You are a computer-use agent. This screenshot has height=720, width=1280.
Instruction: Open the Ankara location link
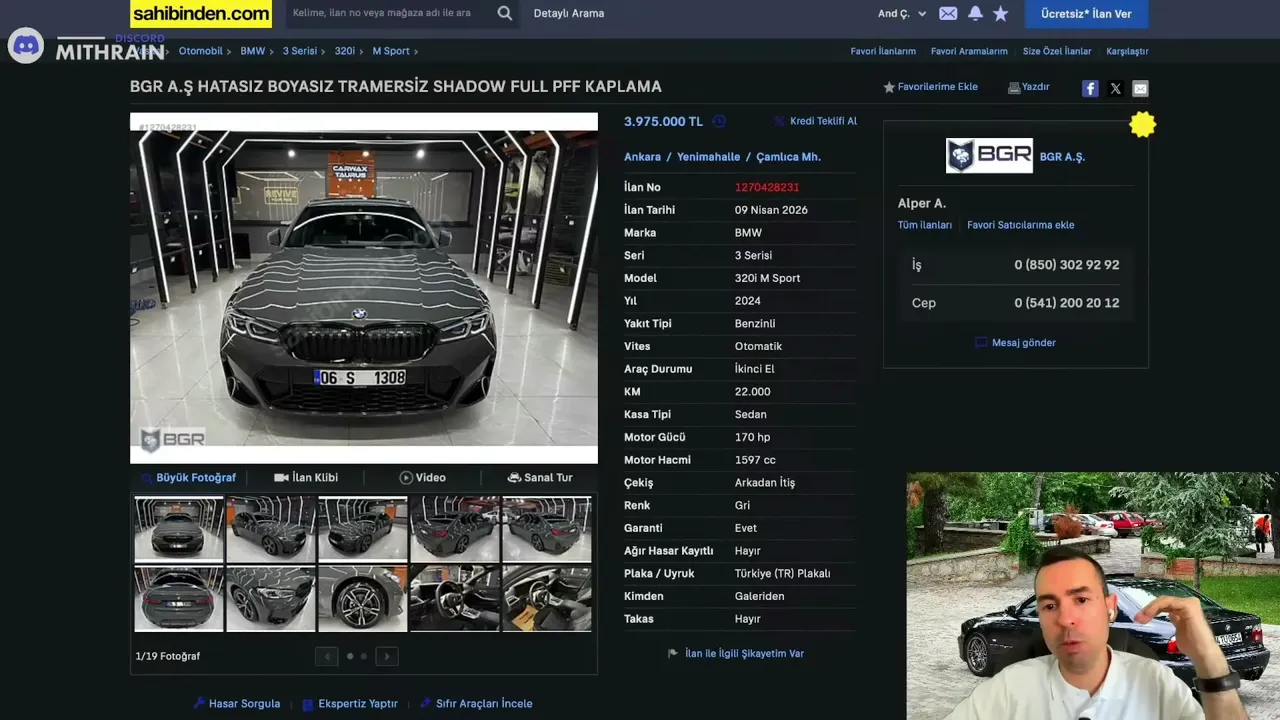tap(643, 157)
